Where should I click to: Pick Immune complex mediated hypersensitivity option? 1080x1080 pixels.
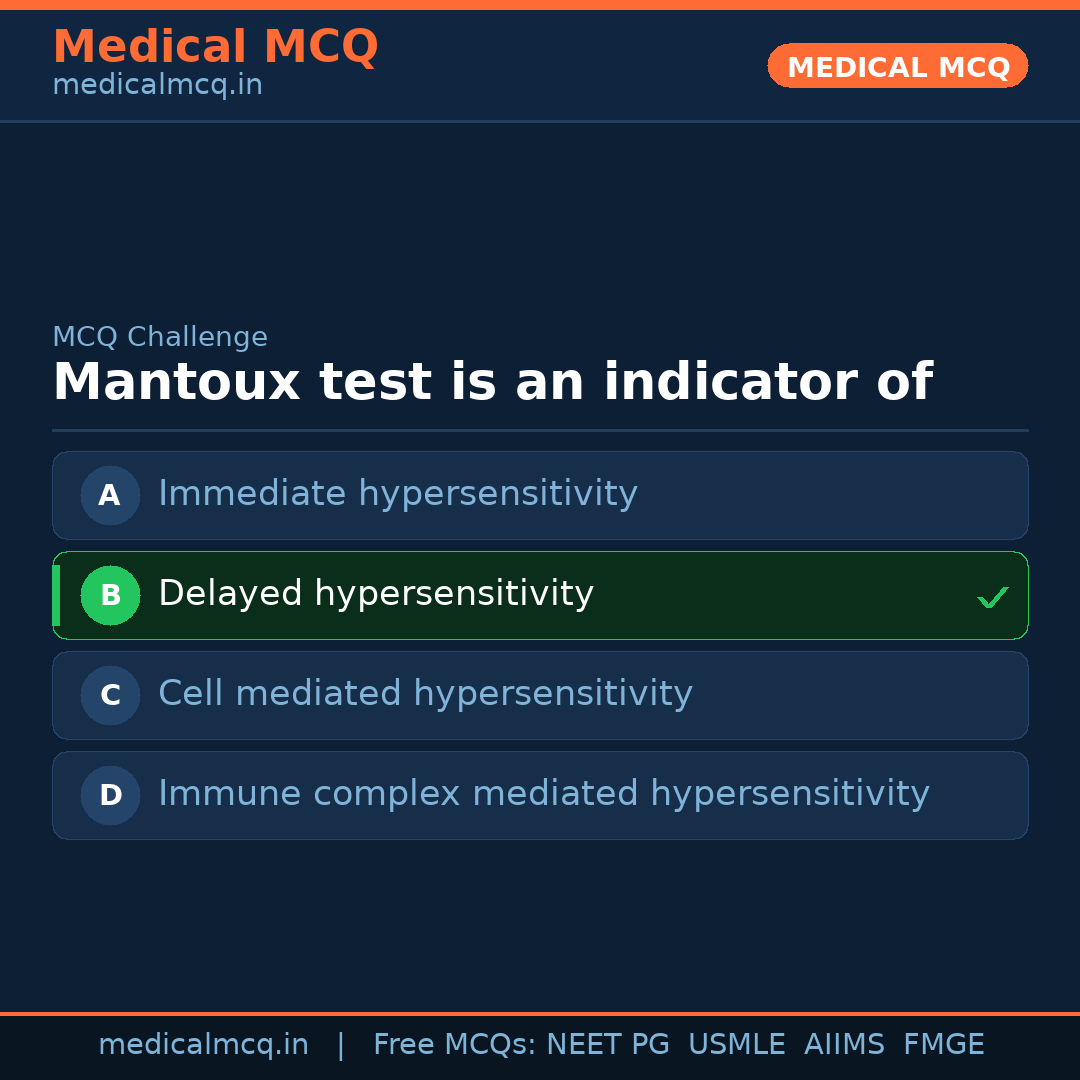click(x=543, y=794)
